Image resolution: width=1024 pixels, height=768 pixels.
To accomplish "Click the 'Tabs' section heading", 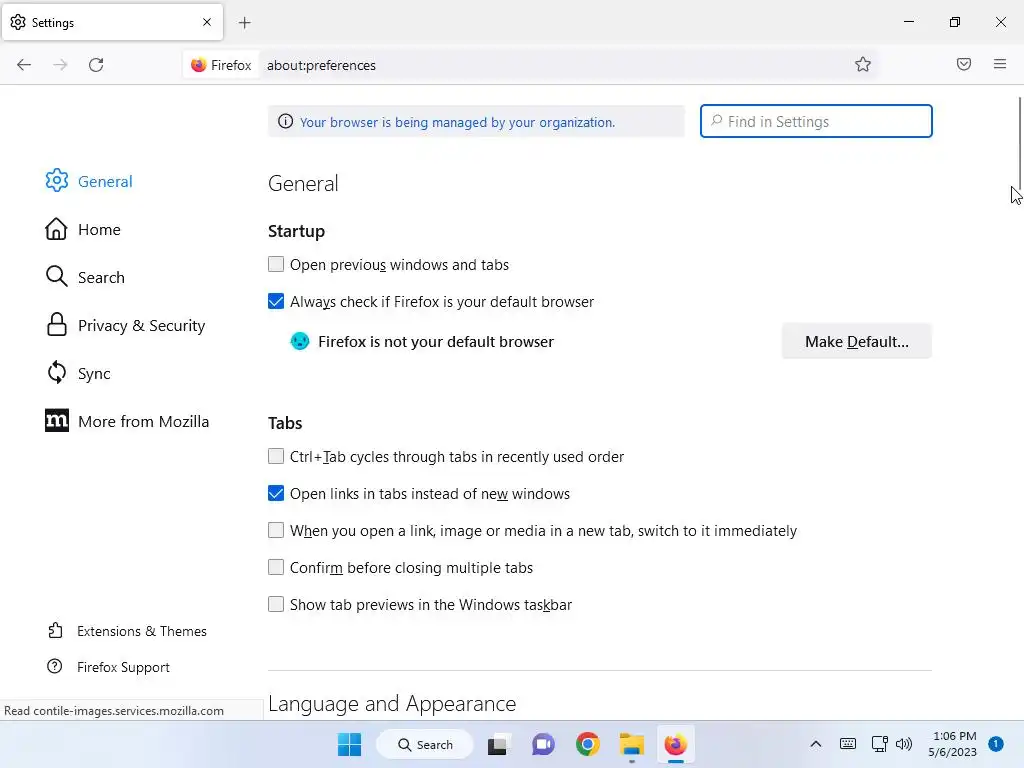I will 285,423.
